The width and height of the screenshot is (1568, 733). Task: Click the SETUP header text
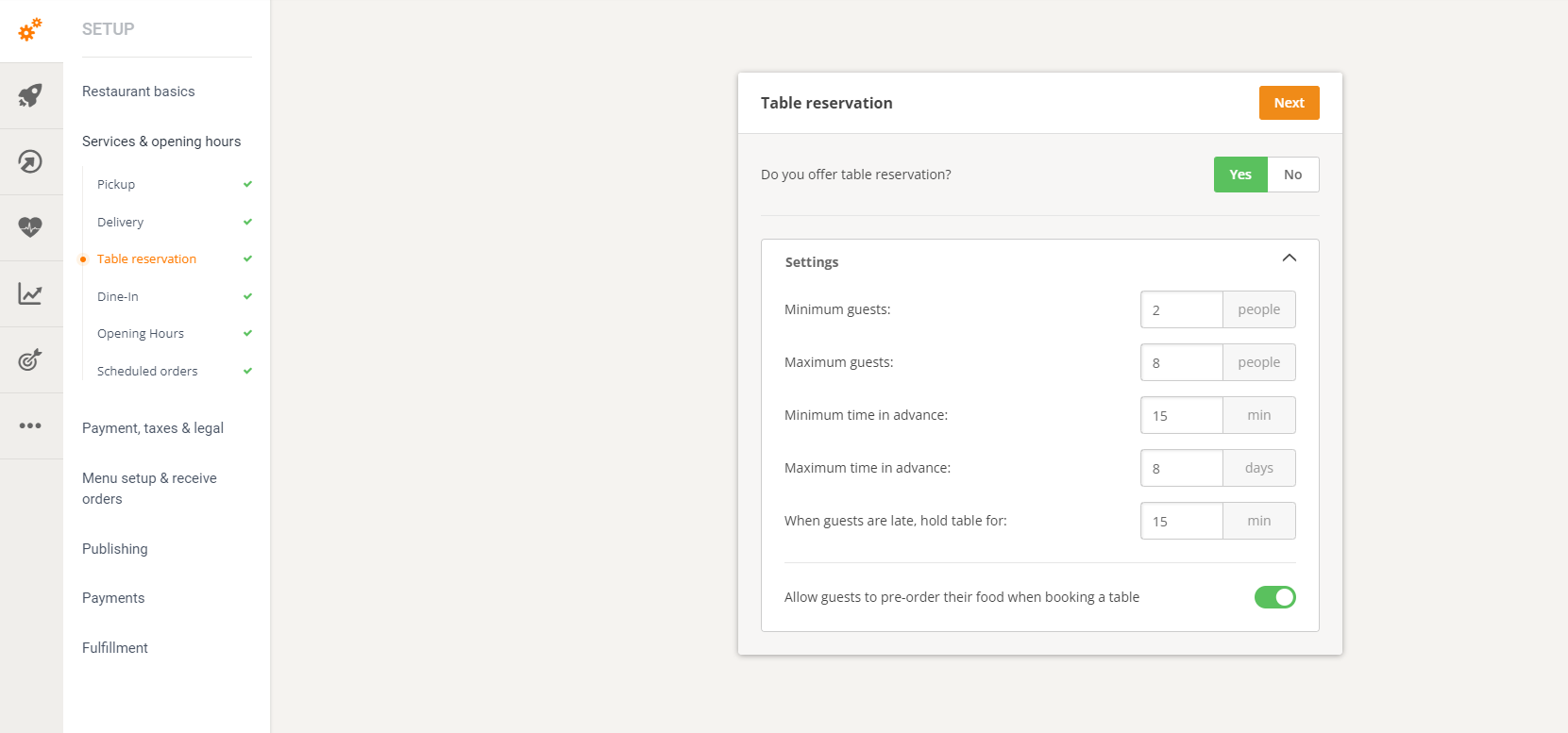(109, 29)
